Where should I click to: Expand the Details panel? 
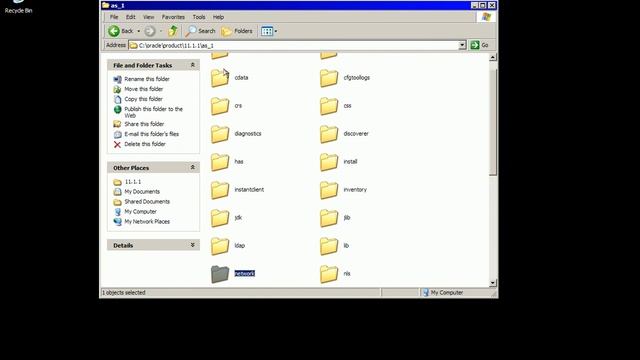tap(193, 245)
